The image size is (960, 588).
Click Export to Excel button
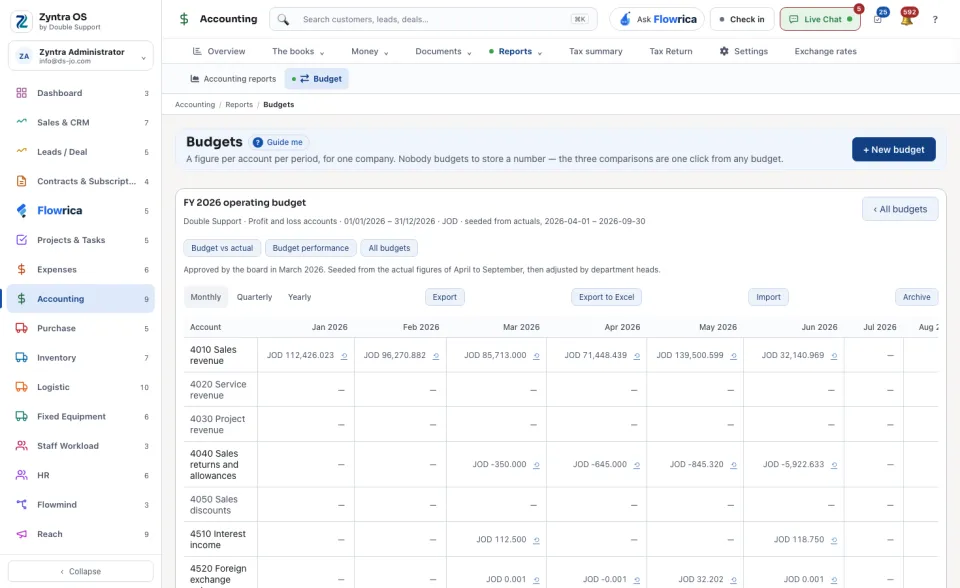(x=607, y=297)
